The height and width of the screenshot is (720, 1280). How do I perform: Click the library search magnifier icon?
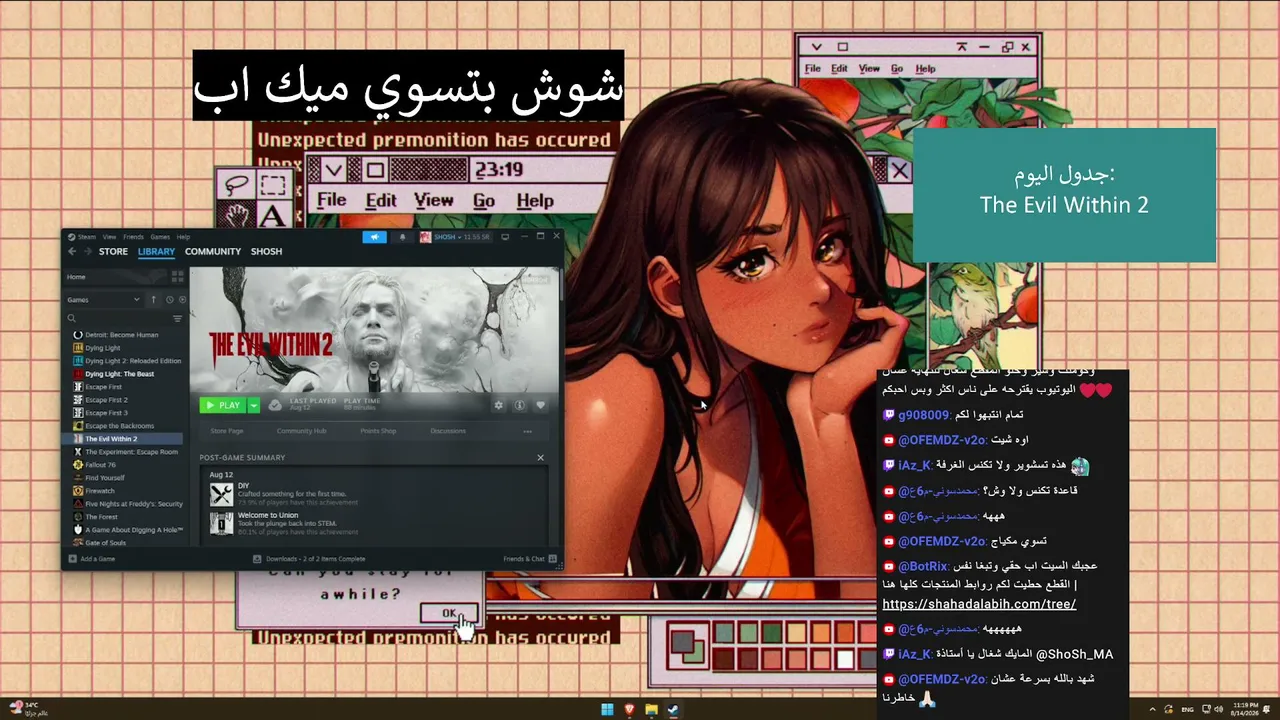(72, 318)
